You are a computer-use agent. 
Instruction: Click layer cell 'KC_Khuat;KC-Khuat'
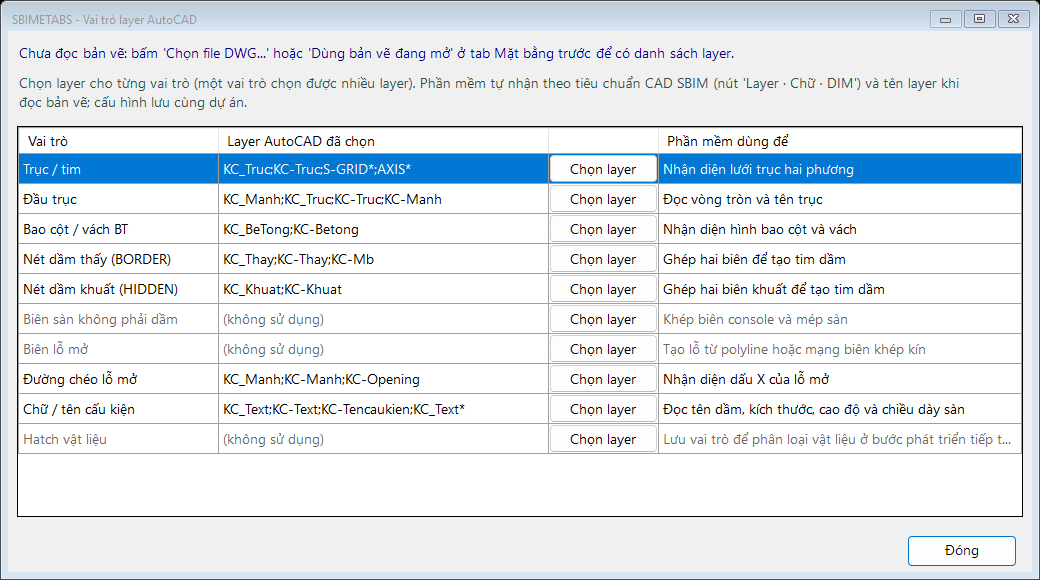[x=383, y=289]
